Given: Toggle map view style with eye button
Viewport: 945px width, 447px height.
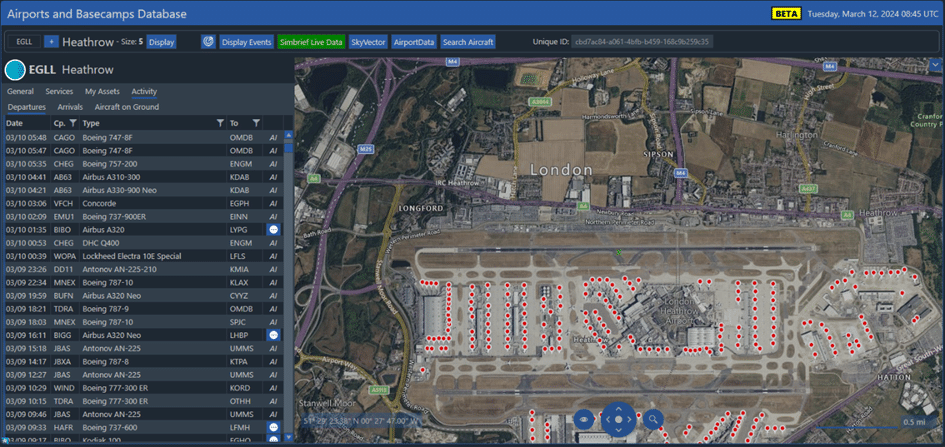Looking at the screenshot, I should [x=583, y=418].
